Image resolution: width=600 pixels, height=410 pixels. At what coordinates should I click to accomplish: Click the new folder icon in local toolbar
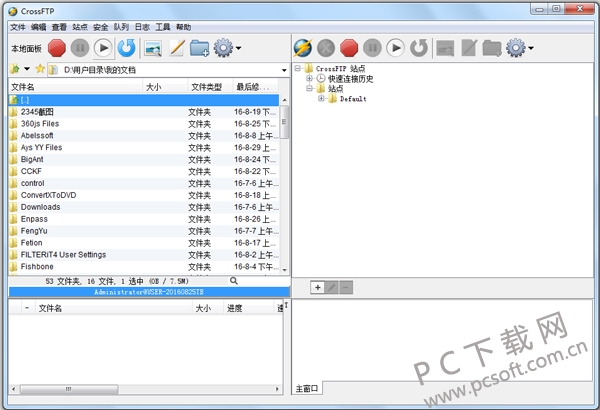[x=200, y=48]
